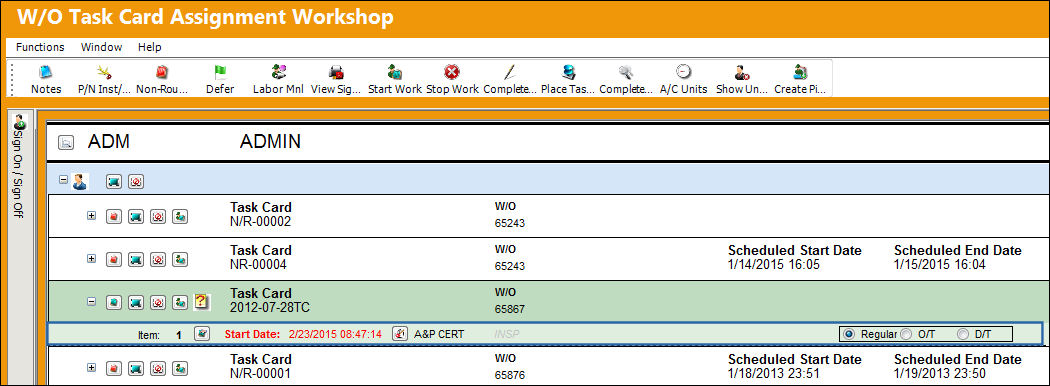Collapse the employee row in the blue bar

(63, 180)
